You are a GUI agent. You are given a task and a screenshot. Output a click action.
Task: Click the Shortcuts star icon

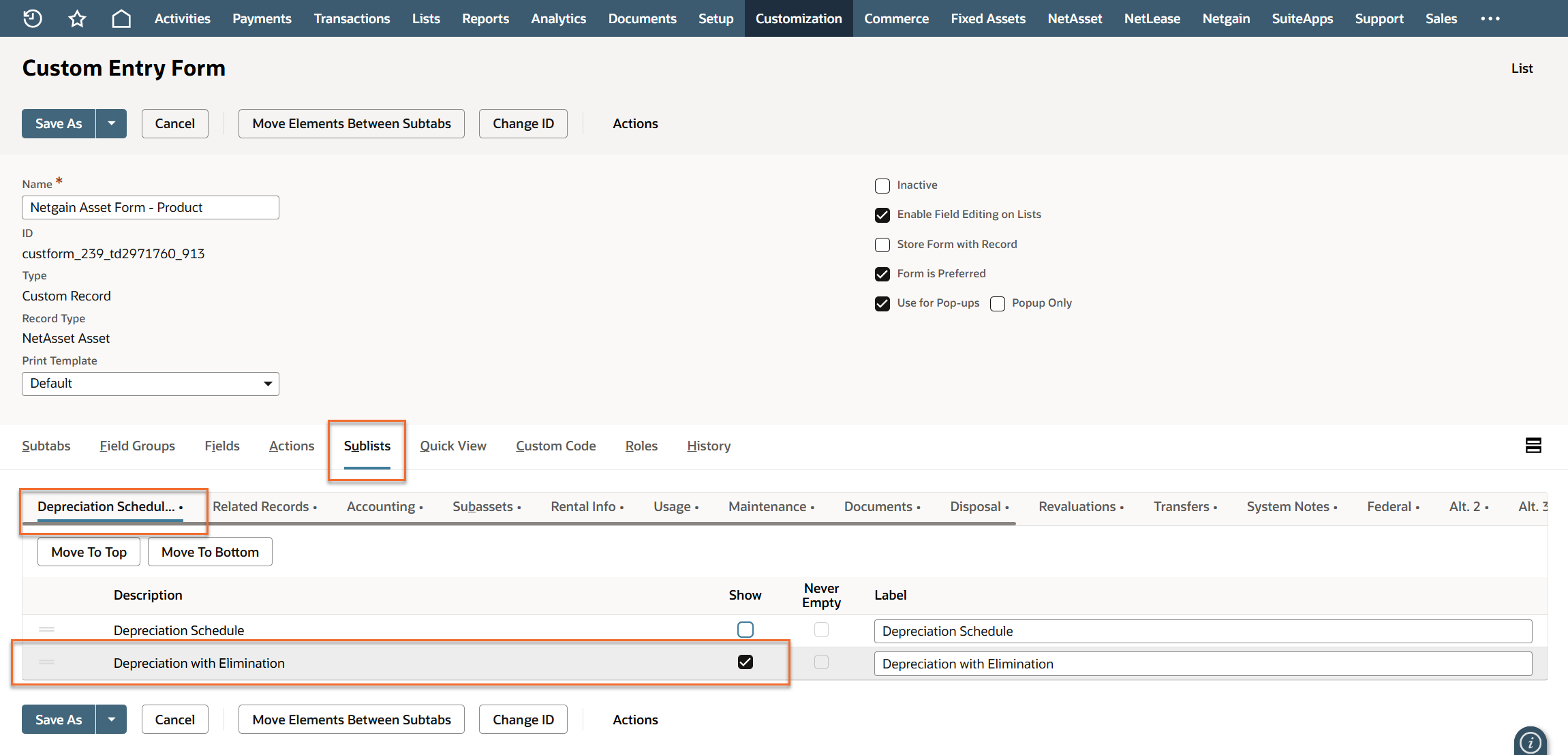(x=77, y=18)
